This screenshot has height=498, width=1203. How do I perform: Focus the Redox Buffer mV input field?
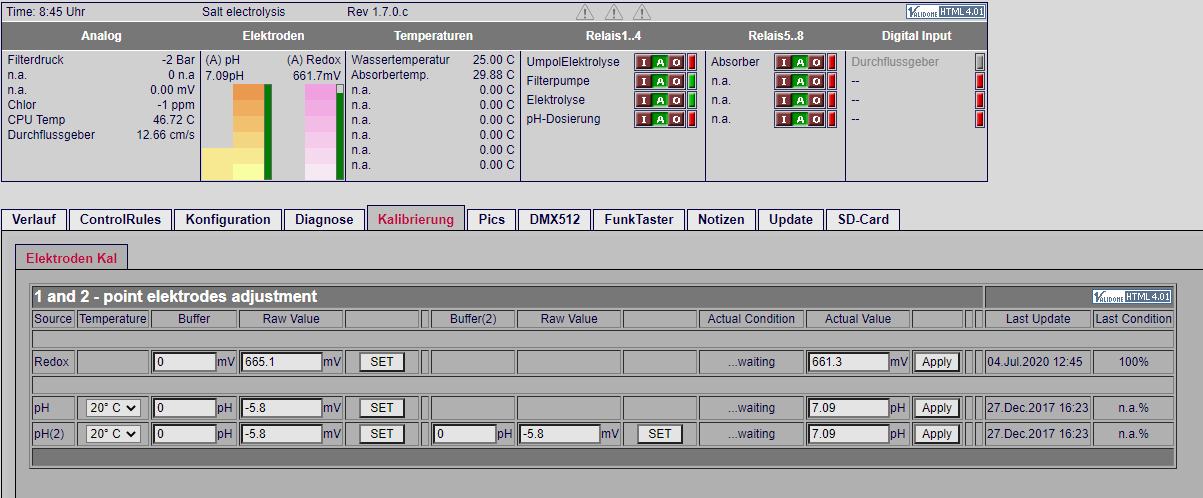185,362
